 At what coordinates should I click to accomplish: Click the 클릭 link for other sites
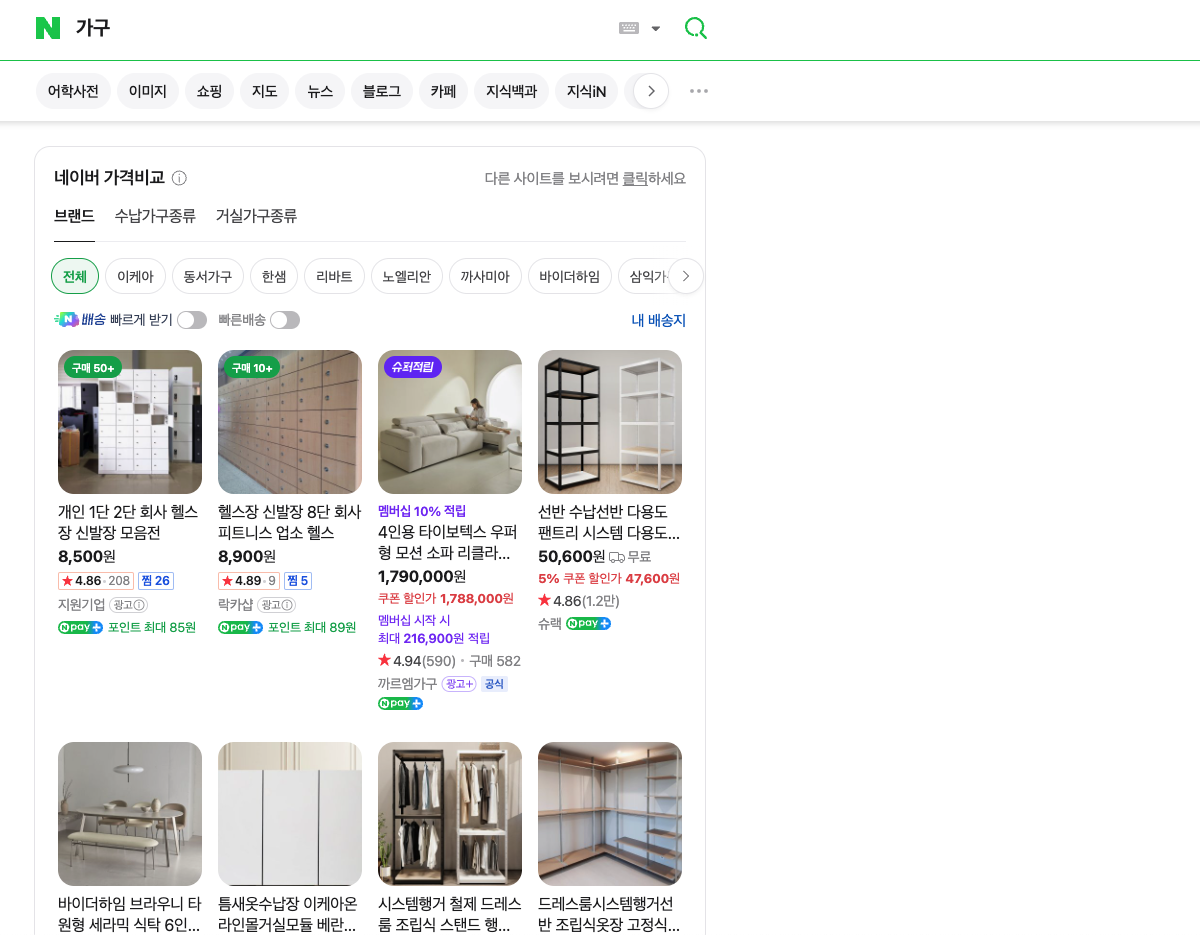[634, 178]
